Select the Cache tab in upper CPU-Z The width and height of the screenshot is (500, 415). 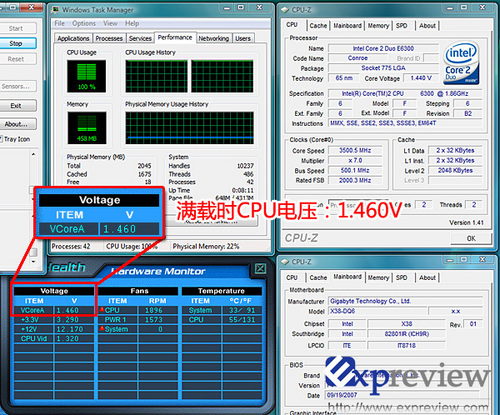[x=318, y=26]
